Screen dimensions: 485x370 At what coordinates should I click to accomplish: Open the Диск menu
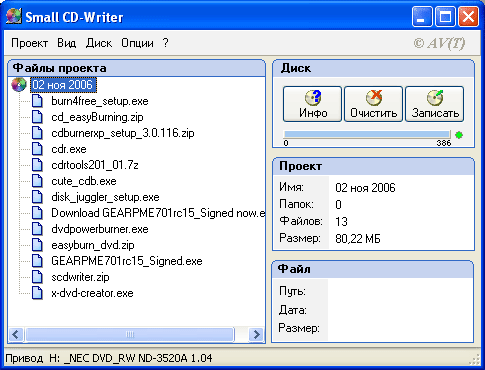click(x=99, y=43)
